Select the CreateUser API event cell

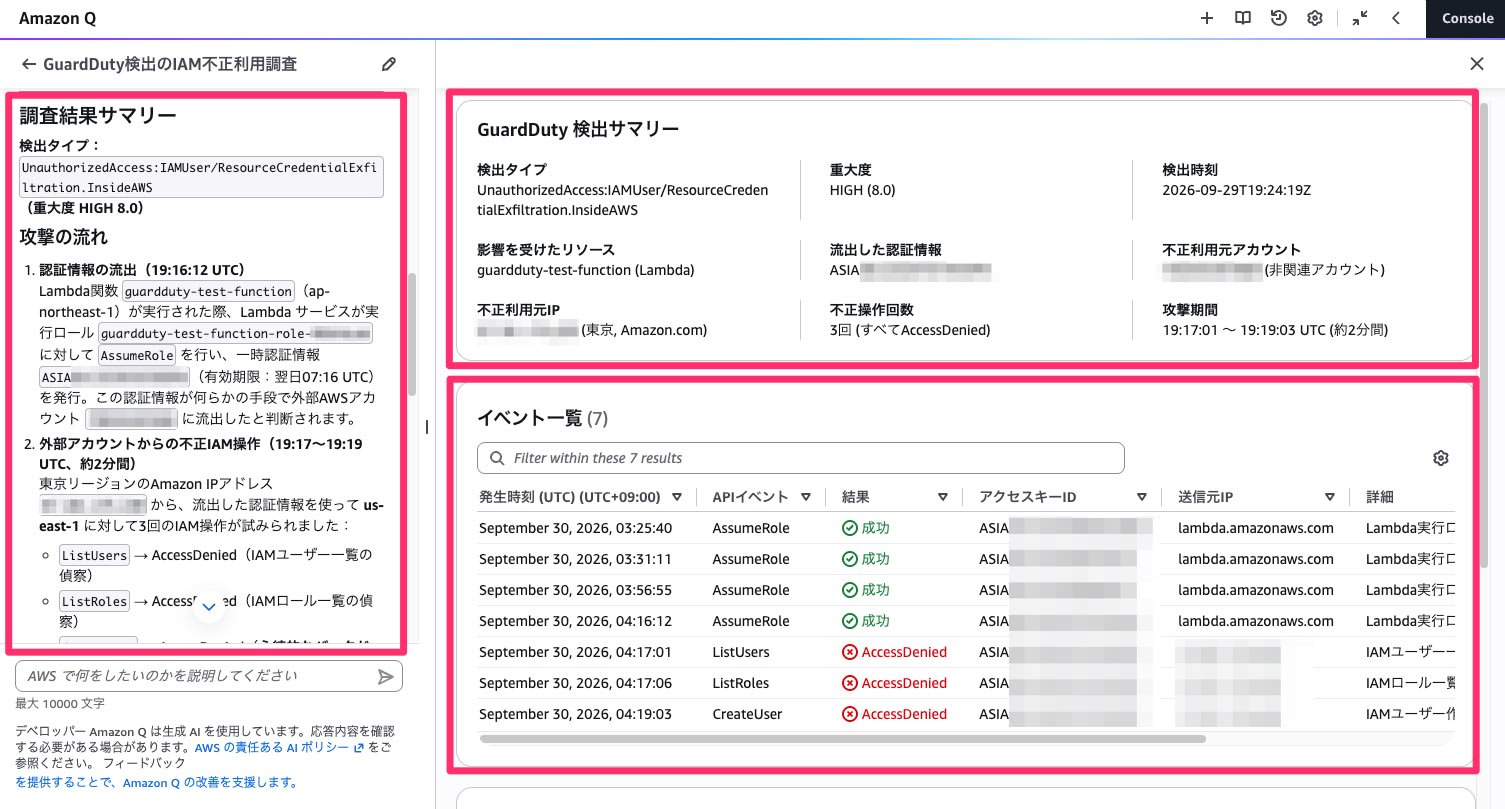click(747, 714)
